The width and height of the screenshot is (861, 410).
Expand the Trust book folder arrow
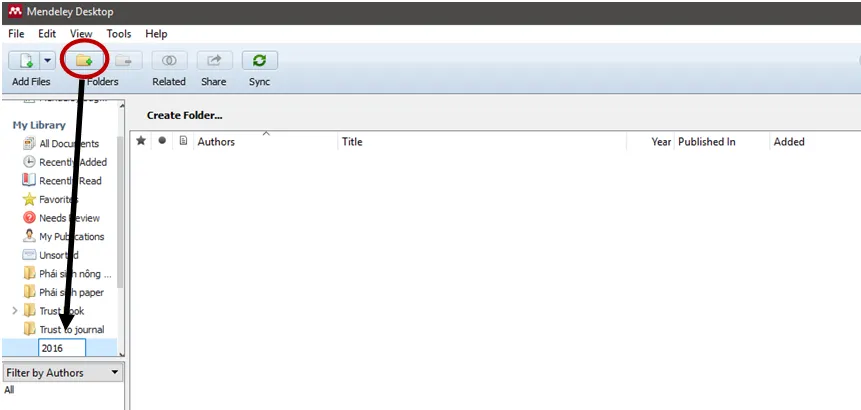[x=15, y=311]
